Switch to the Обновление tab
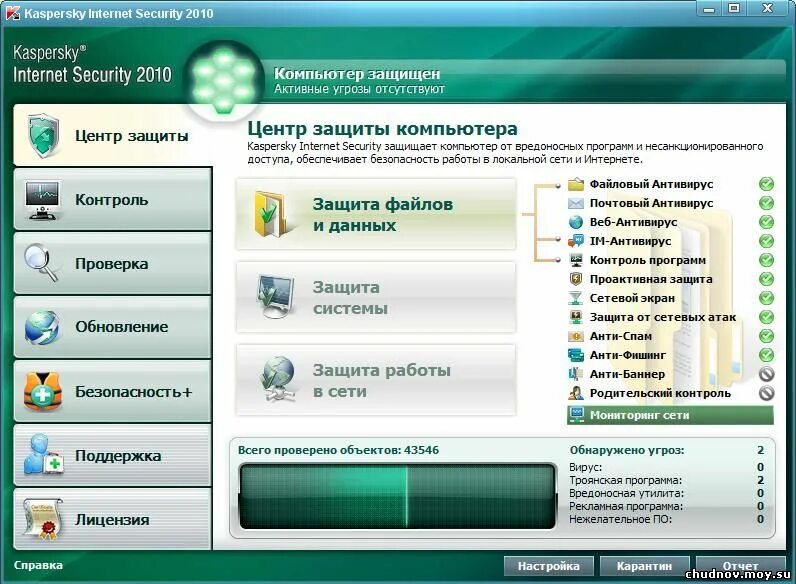The image size is (796, 584). tap(113, 327)
